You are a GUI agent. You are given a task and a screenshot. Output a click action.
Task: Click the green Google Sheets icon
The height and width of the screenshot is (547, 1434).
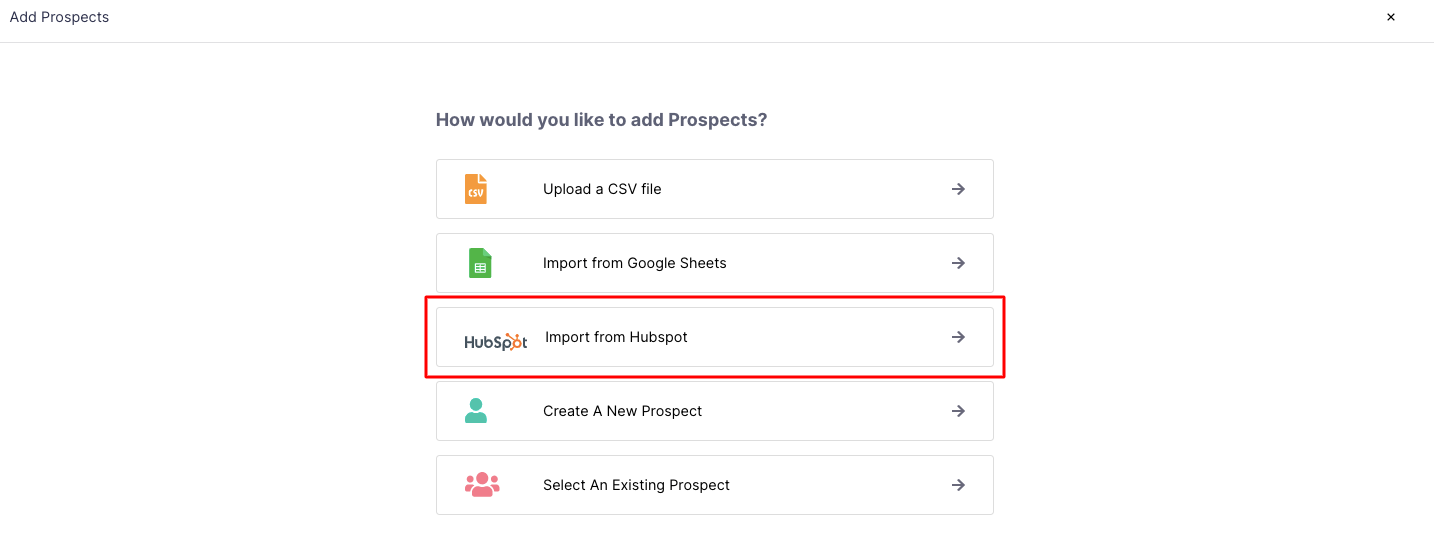coord(479,263)
